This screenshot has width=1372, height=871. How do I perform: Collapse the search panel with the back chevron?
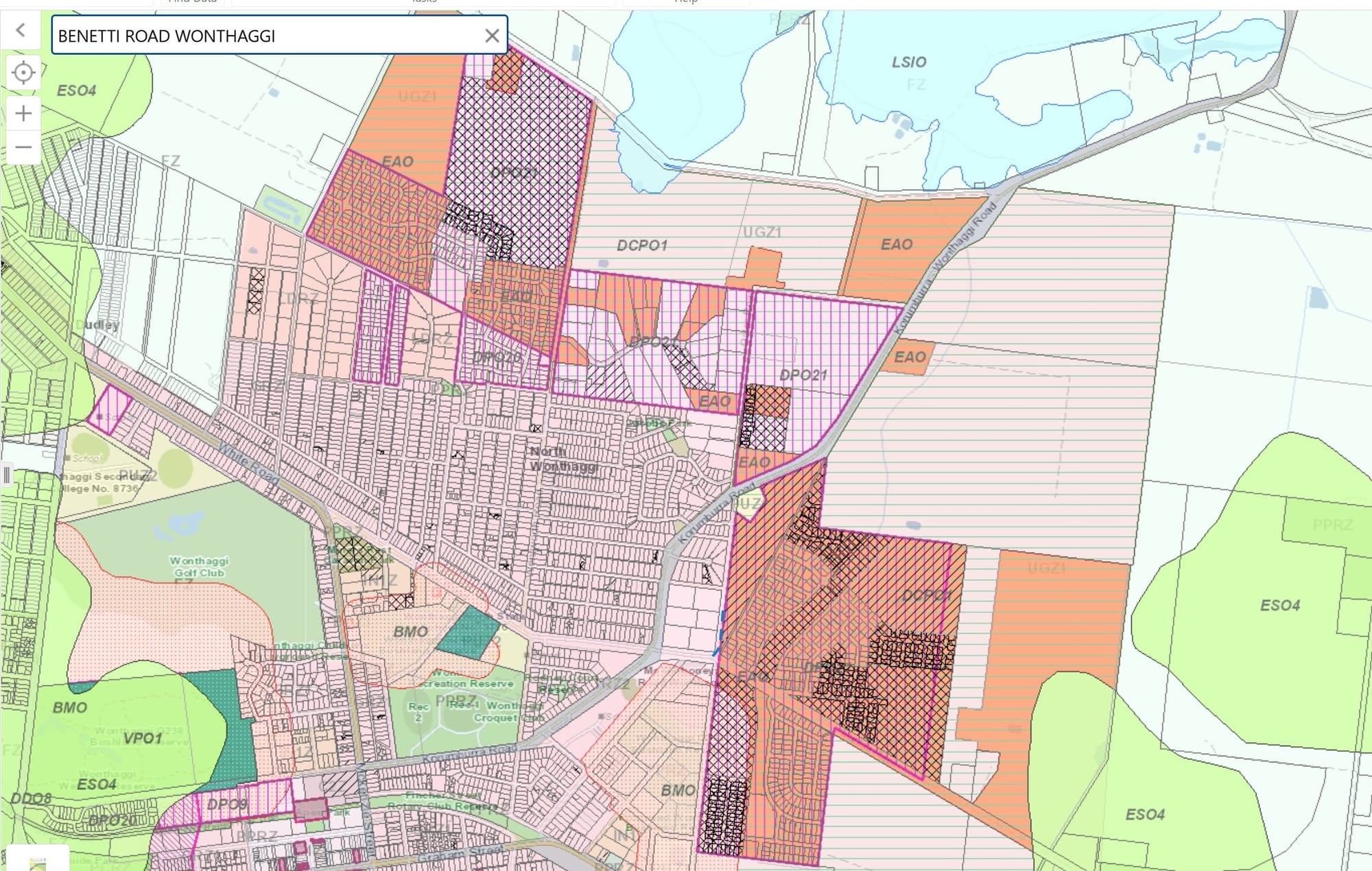point(21,30)
